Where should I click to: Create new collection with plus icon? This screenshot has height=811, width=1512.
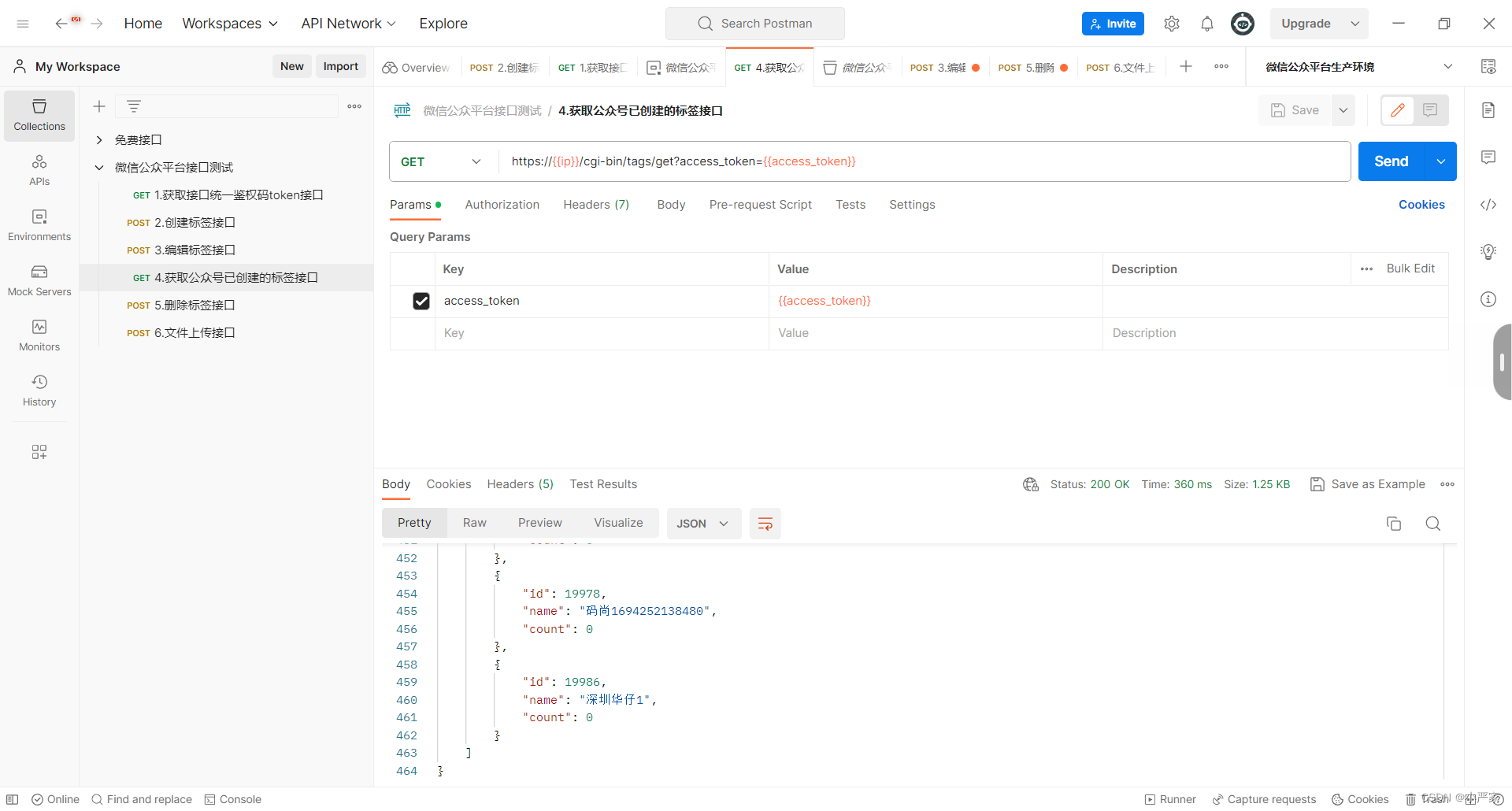(99, 106)
